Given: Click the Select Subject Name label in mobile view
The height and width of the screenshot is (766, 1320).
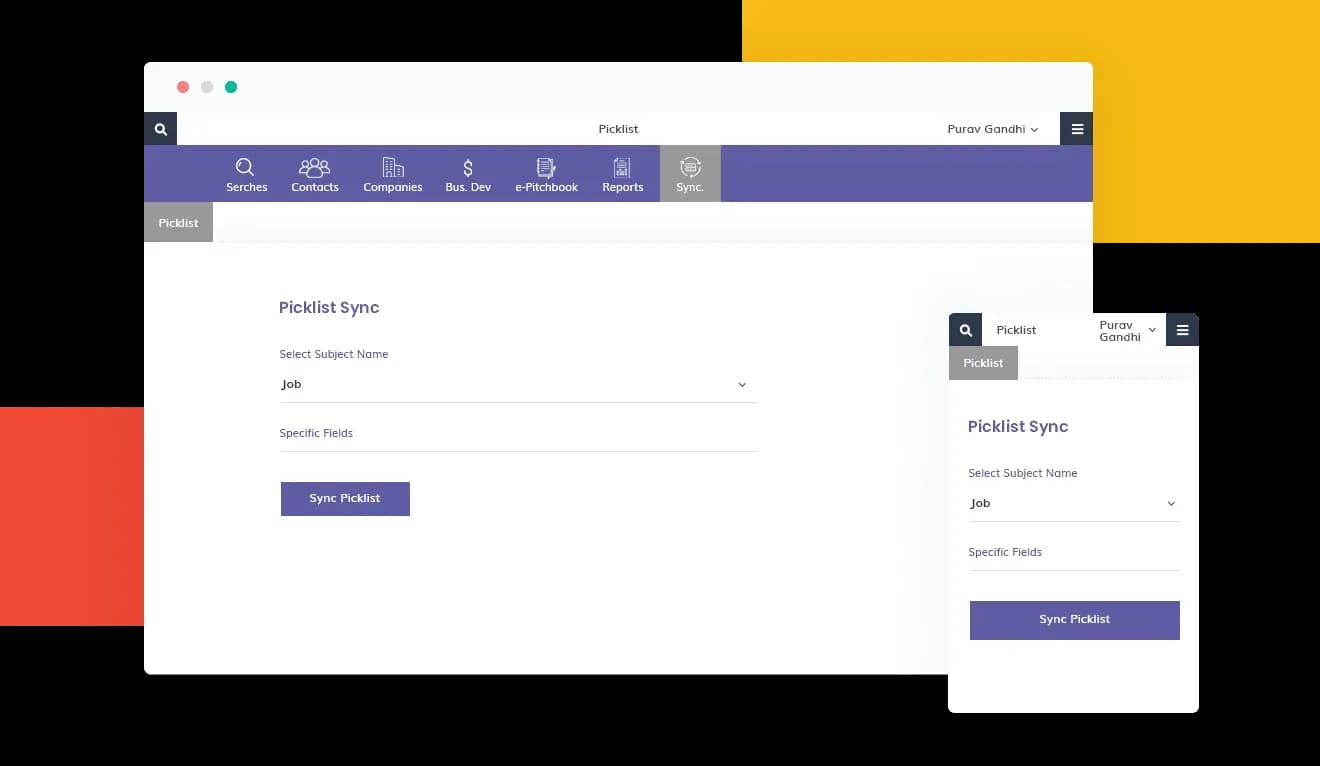Looking at the screenshot, I should coord(1023,473).
